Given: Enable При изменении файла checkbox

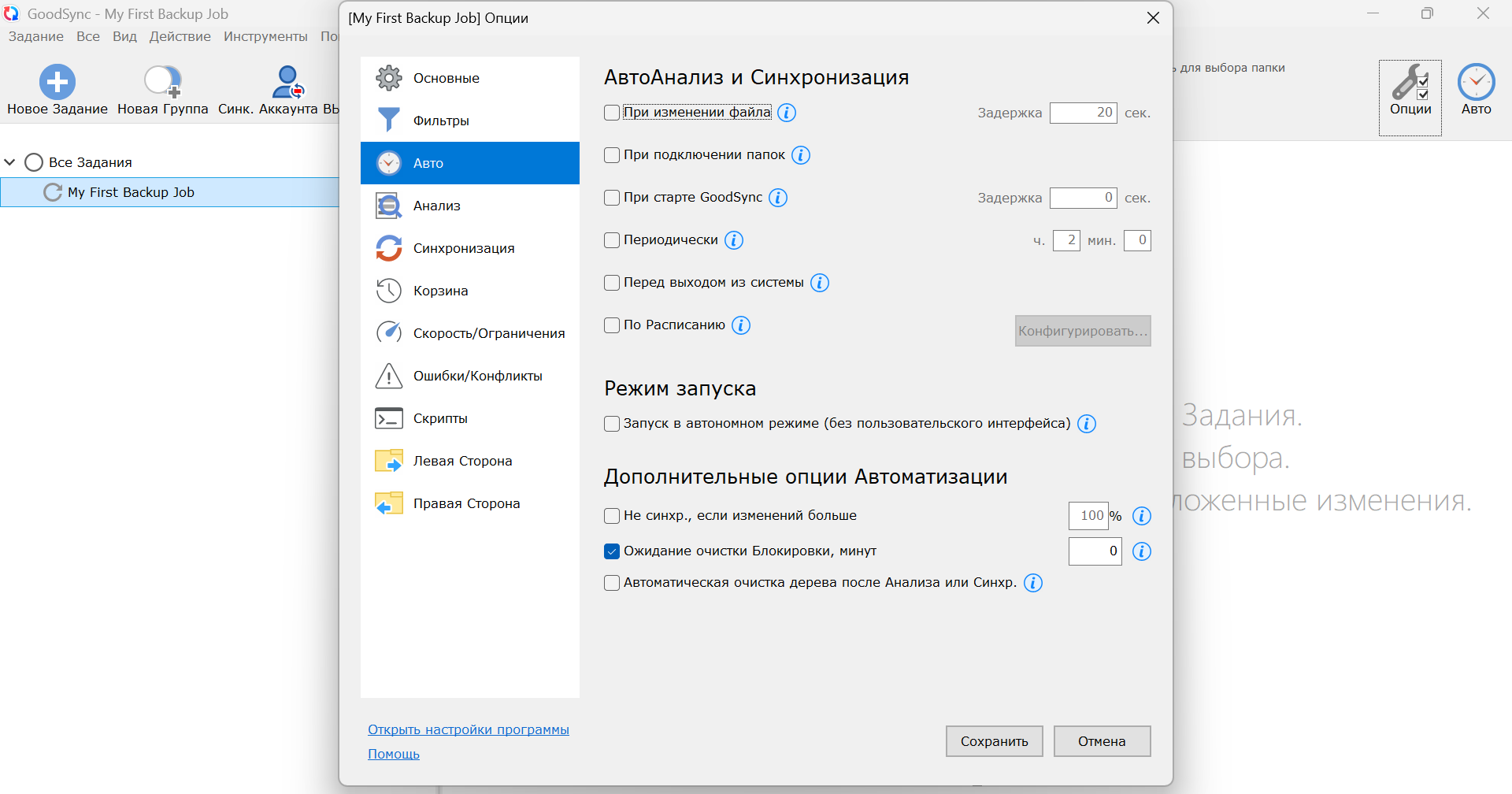Looking at the screenshot, I should [612, 113].
